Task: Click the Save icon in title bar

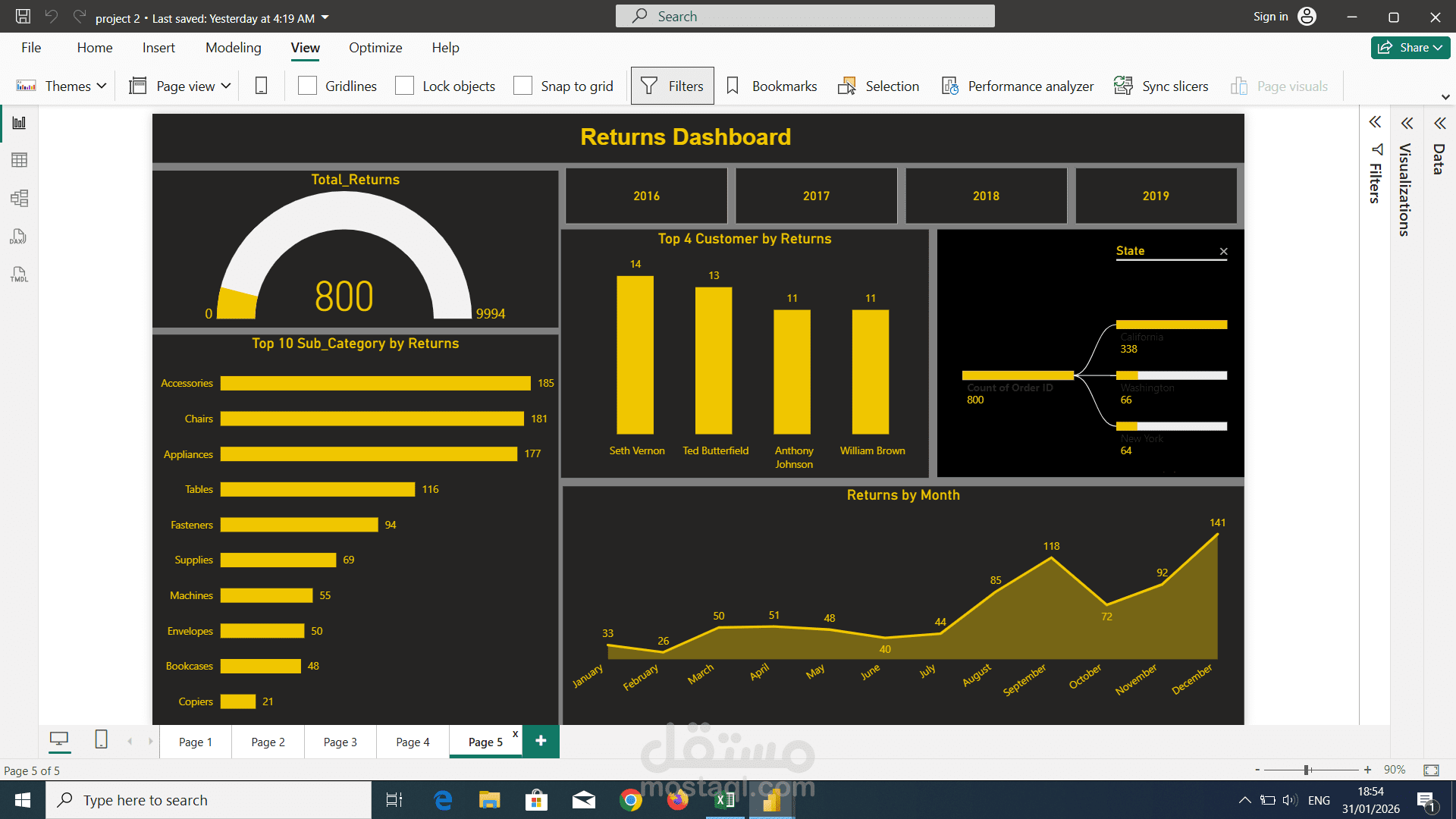Action: [23, 17]
